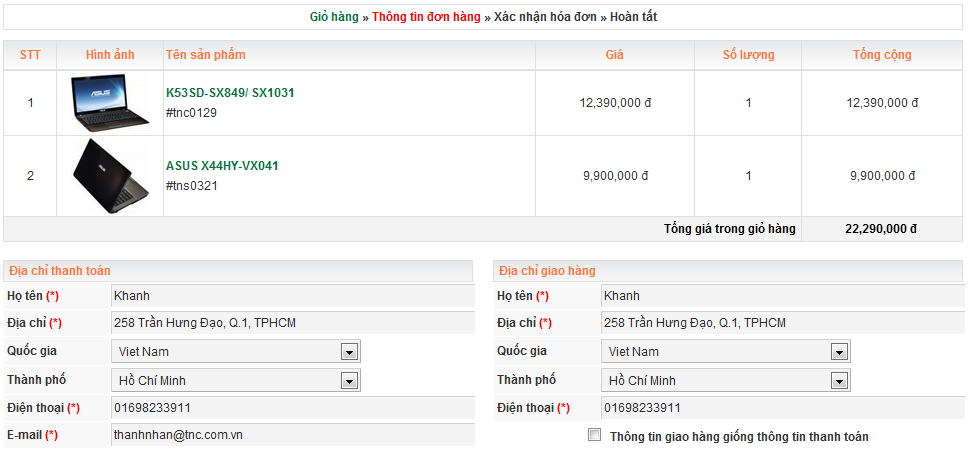Open shipping Thành phố dropdown arrow
Screen dimensions: 969x455
coord(839,381)
